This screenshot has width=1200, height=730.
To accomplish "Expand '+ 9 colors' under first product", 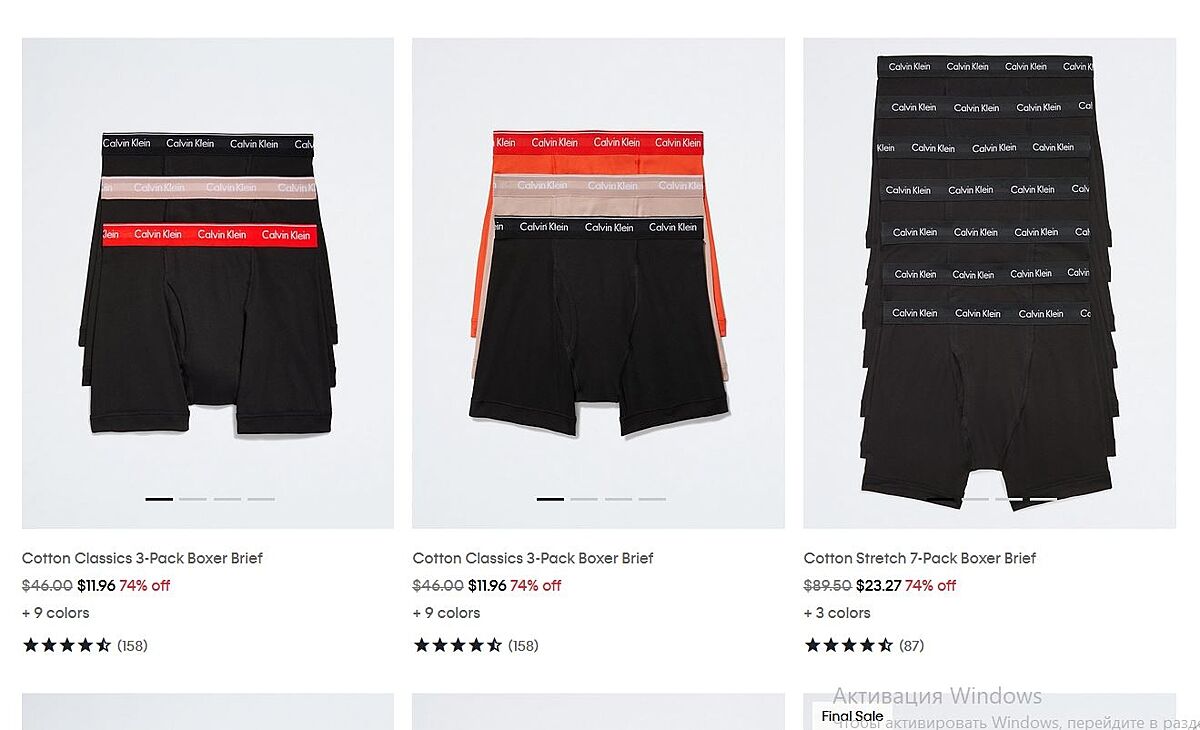I will [56, 613].
